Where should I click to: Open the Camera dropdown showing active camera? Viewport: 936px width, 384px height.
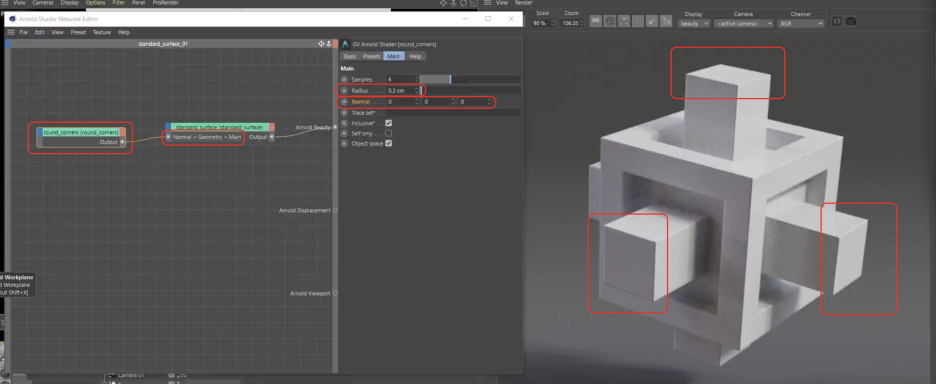click(744, 23)
